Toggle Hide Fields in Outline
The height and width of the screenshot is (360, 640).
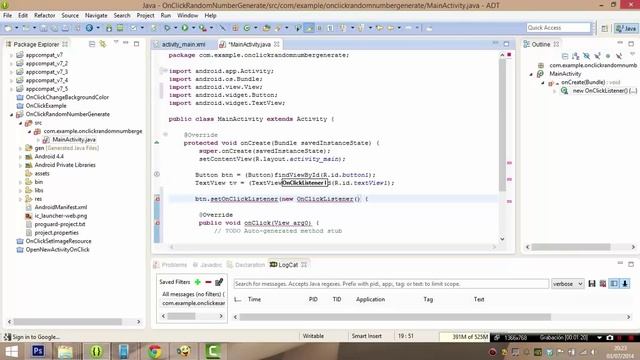[x=587, y=56]
